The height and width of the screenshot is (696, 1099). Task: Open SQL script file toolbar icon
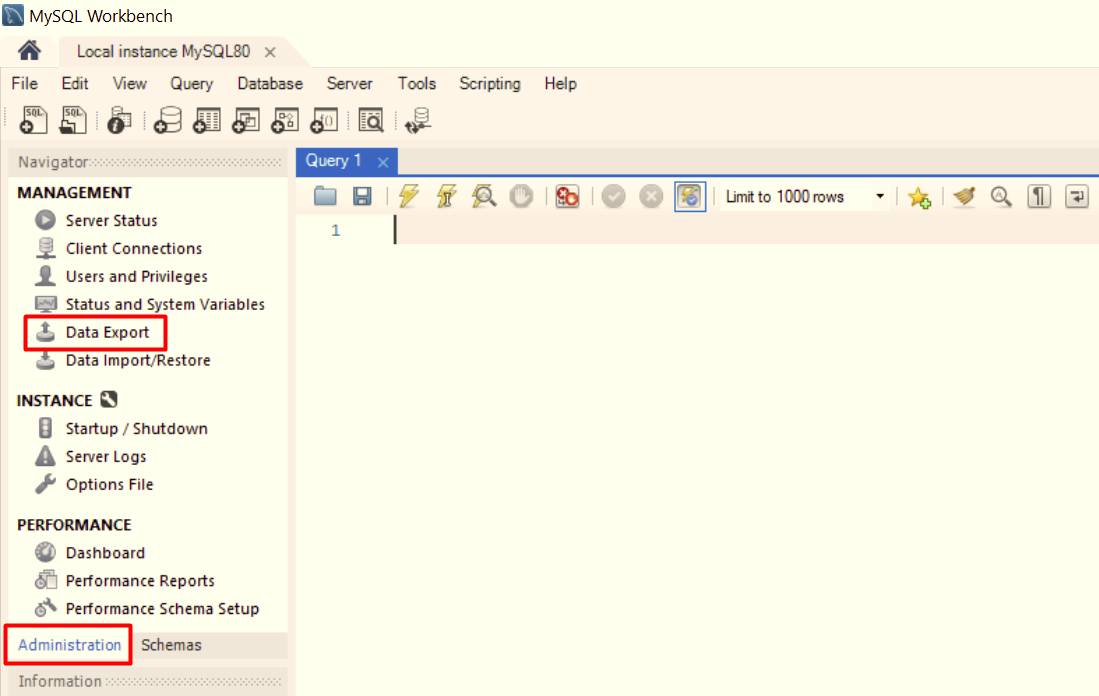point(72,120)
